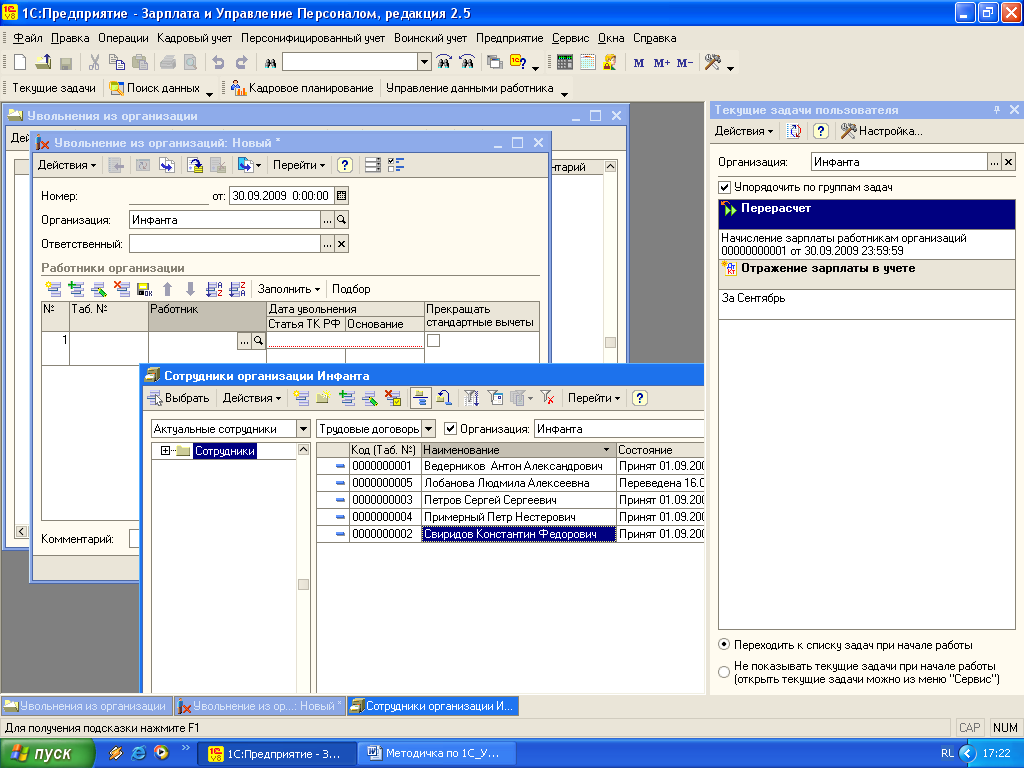
Task: Open the Воинский учет menu
Action: click(430, 38)
